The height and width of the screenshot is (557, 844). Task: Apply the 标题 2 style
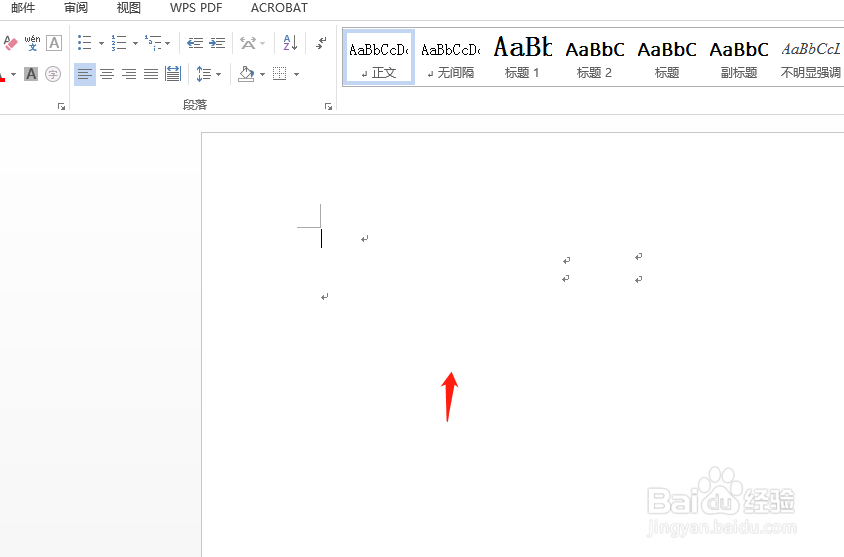click(595, 57)
